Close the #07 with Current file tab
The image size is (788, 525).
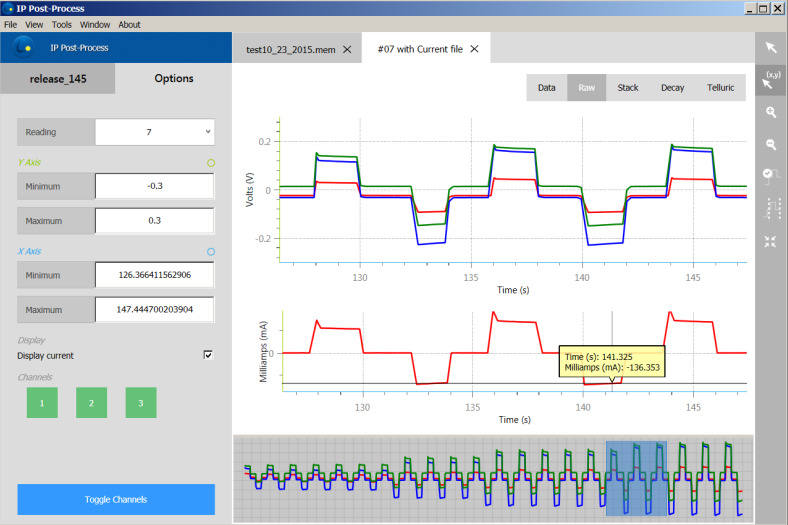tap(474, 49)
